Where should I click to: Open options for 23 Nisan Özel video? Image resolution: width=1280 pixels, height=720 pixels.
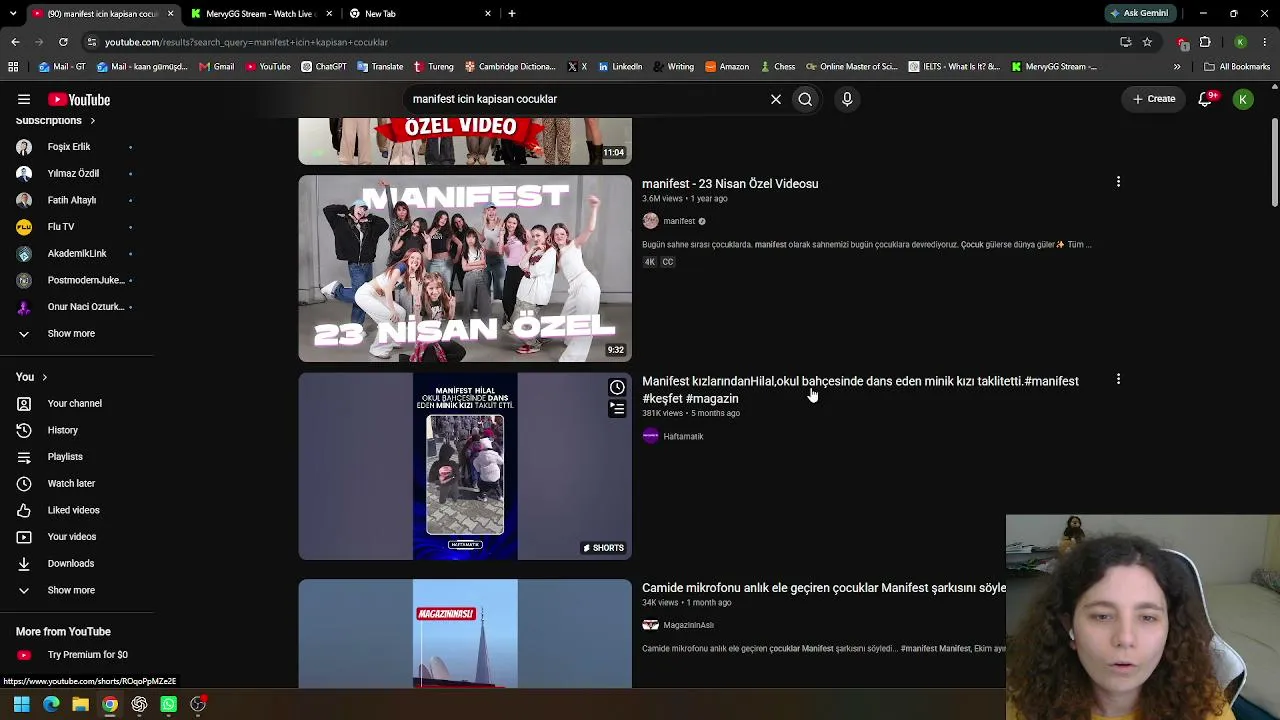click(x=1118, y=182)
